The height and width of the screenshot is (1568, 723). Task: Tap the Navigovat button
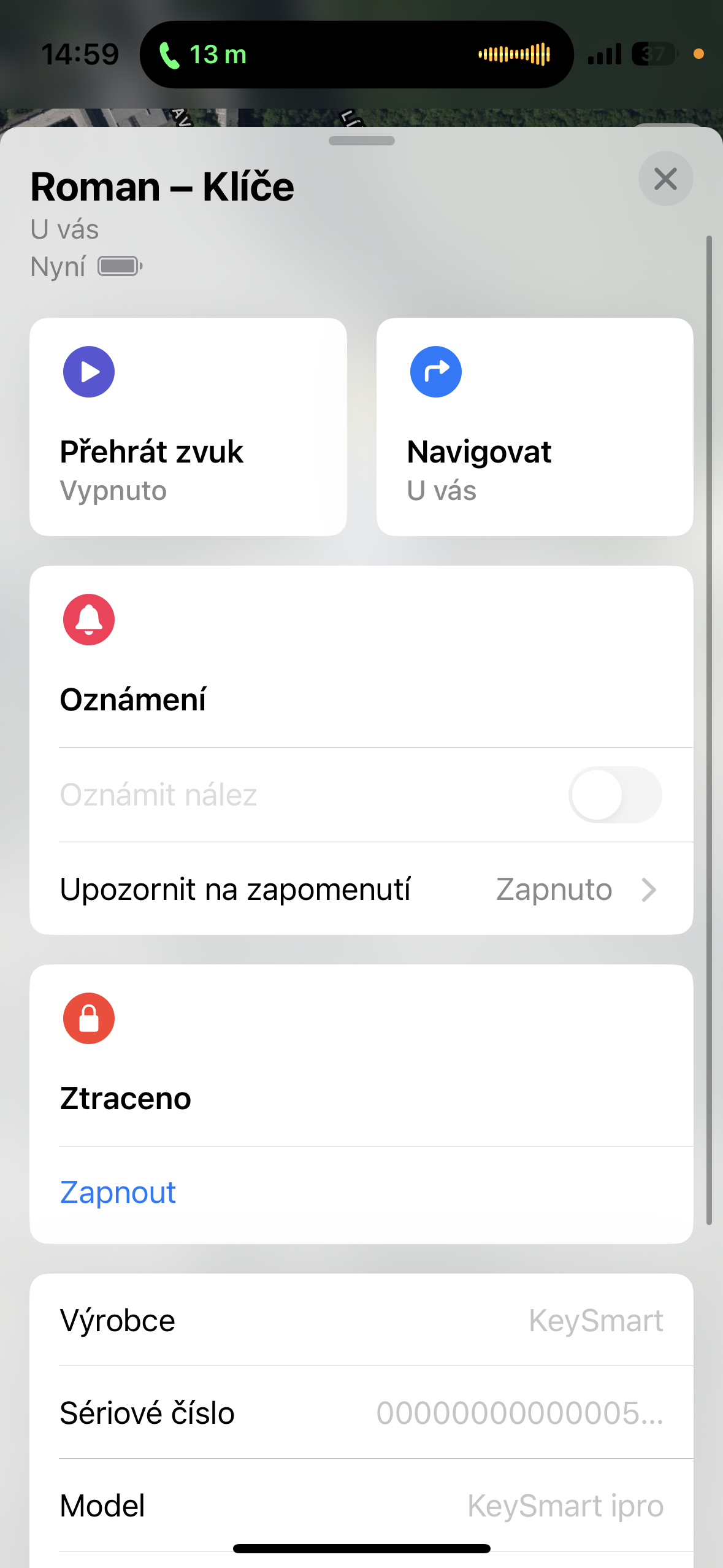tap(535, 427)
